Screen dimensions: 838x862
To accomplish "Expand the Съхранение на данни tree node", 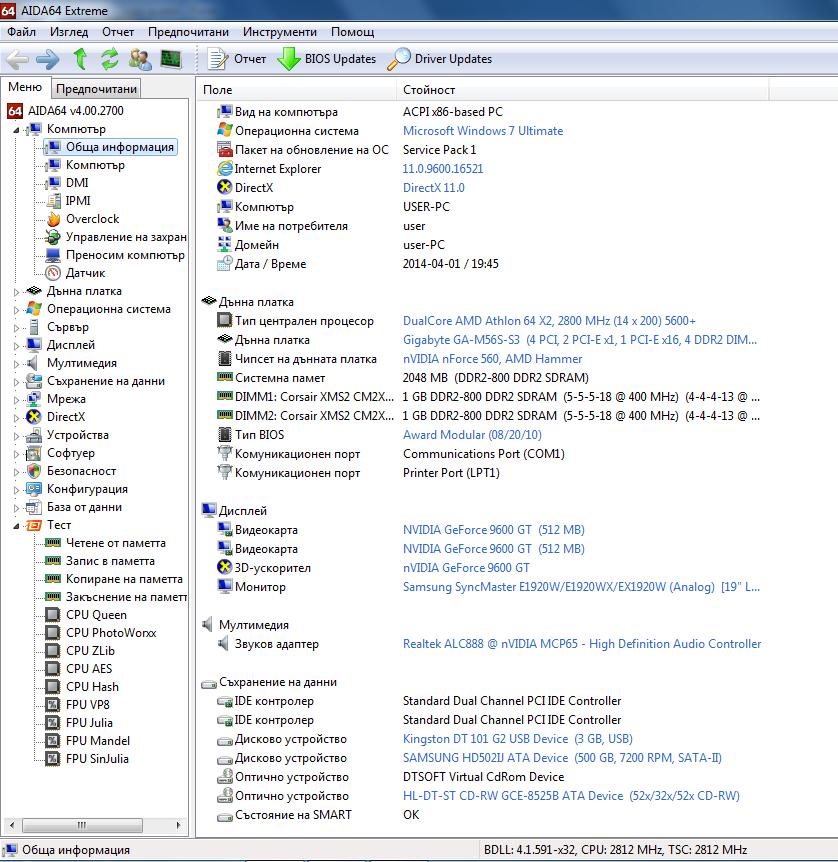I will [16, 382].
